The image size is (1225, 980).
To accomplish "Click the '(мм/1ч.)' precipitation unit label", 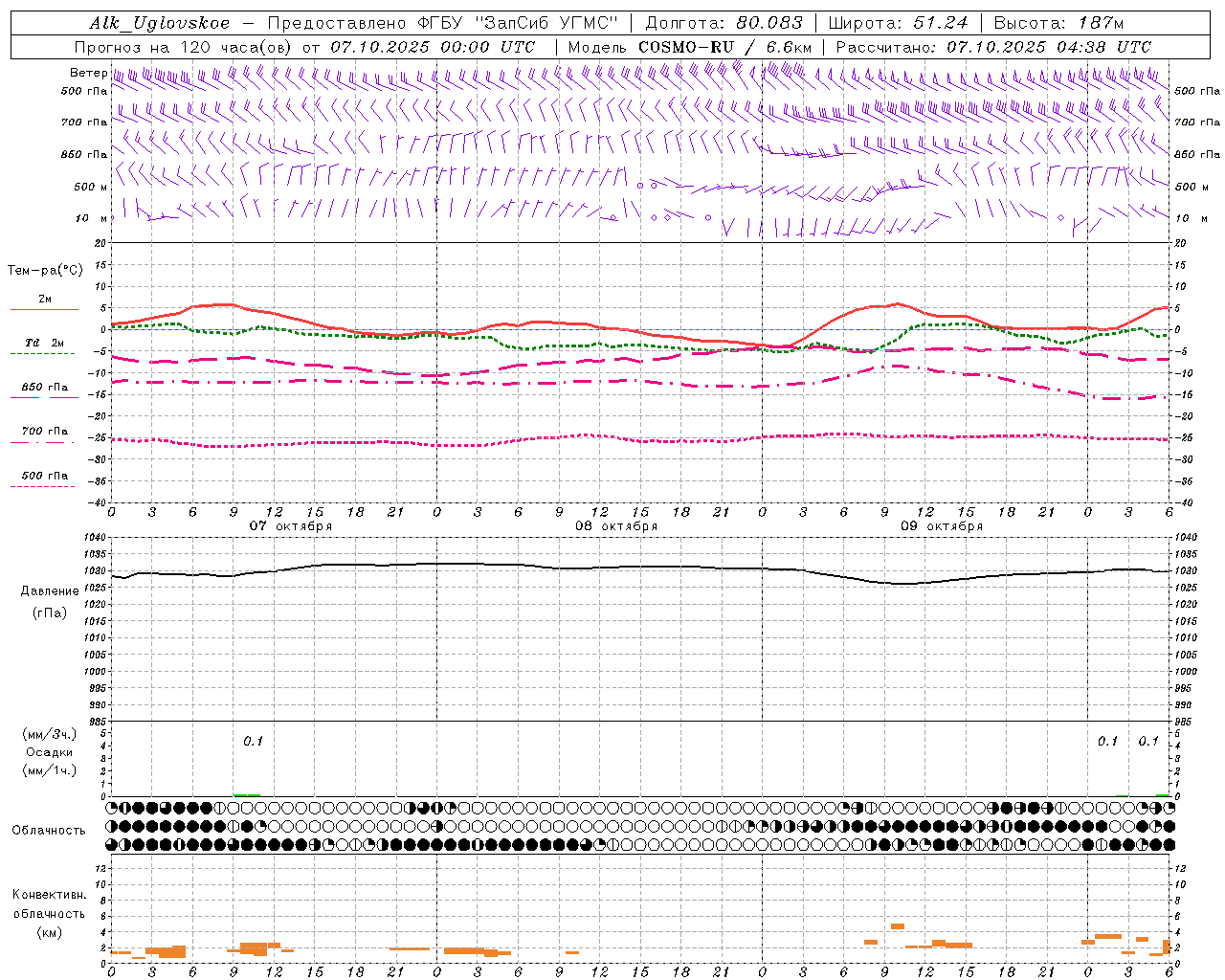I will [50, 770].
